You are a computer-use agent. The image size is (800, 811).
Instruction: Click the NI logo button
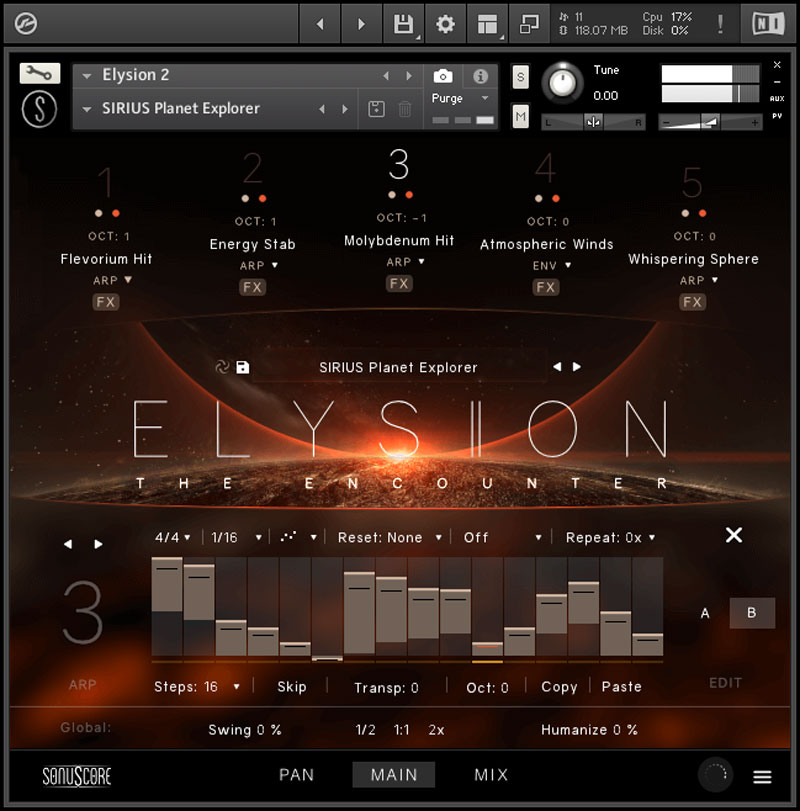click(768, 24)
